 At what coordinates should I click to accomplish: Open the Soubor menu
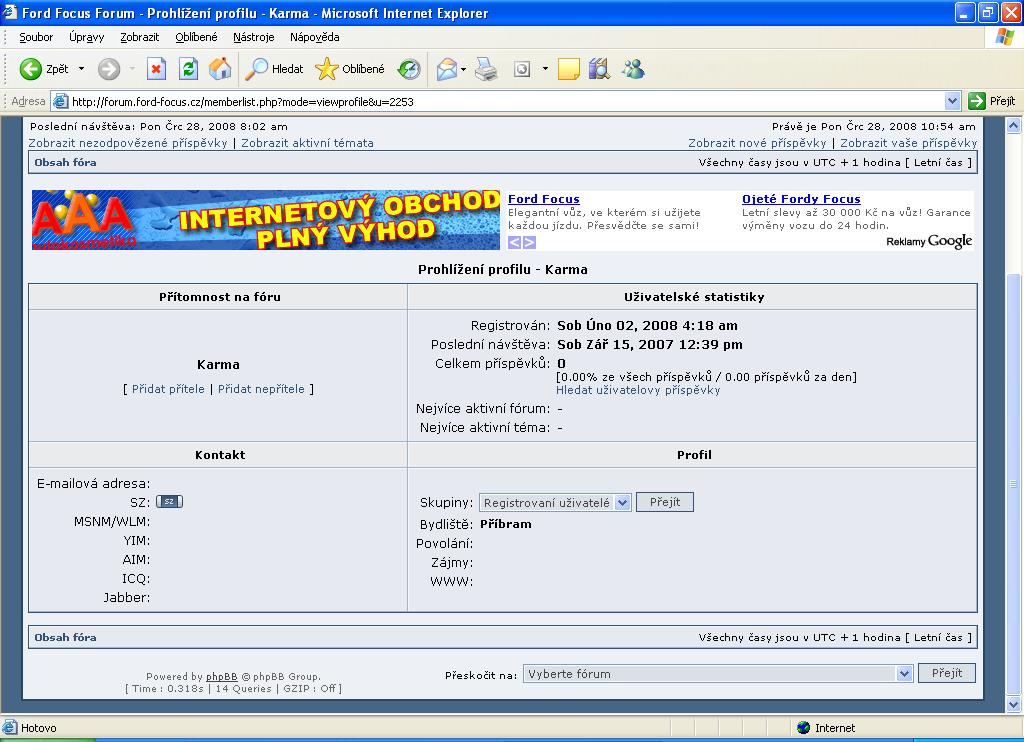click(x=36, y=37)
